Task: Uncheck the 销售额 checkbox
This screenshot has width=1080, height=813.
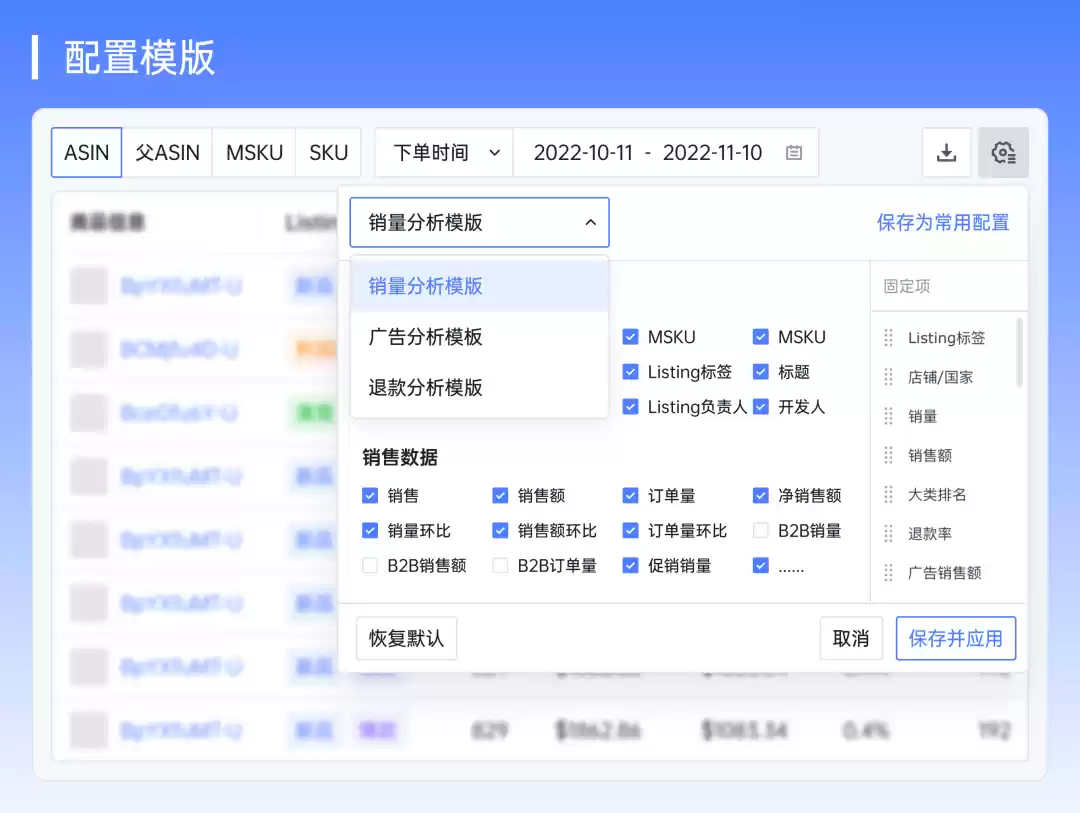Action: coord(500,495)
